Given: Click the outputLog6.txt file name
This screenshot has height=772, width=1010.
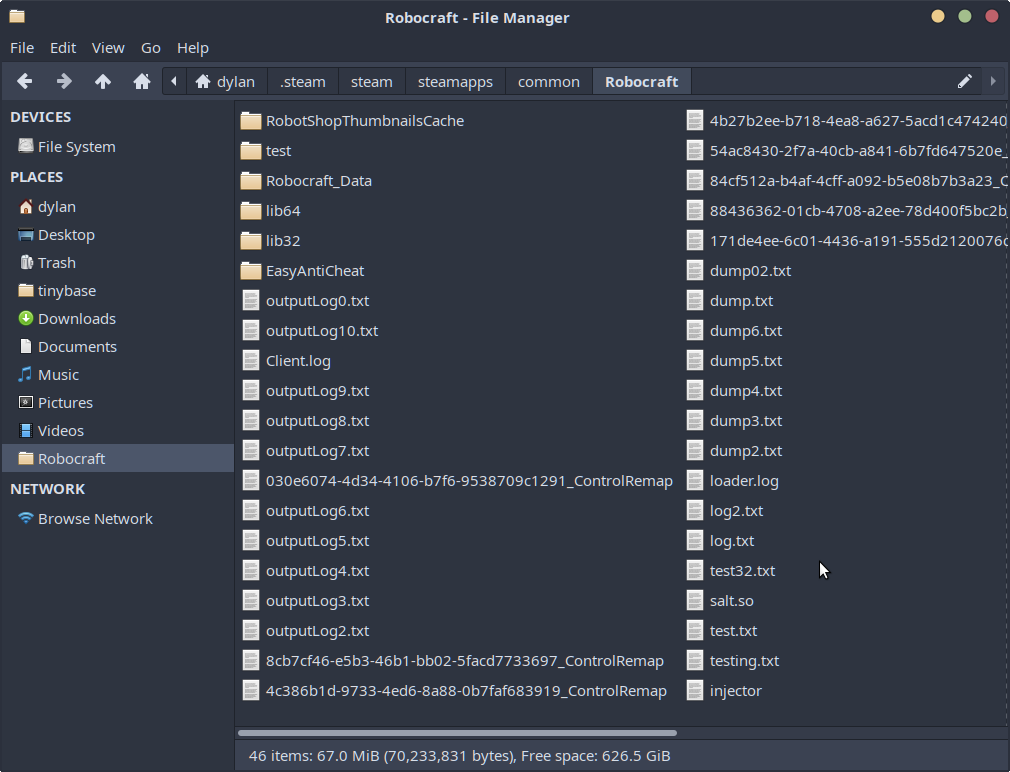Looking at the screenshot, I should point(318,511).
